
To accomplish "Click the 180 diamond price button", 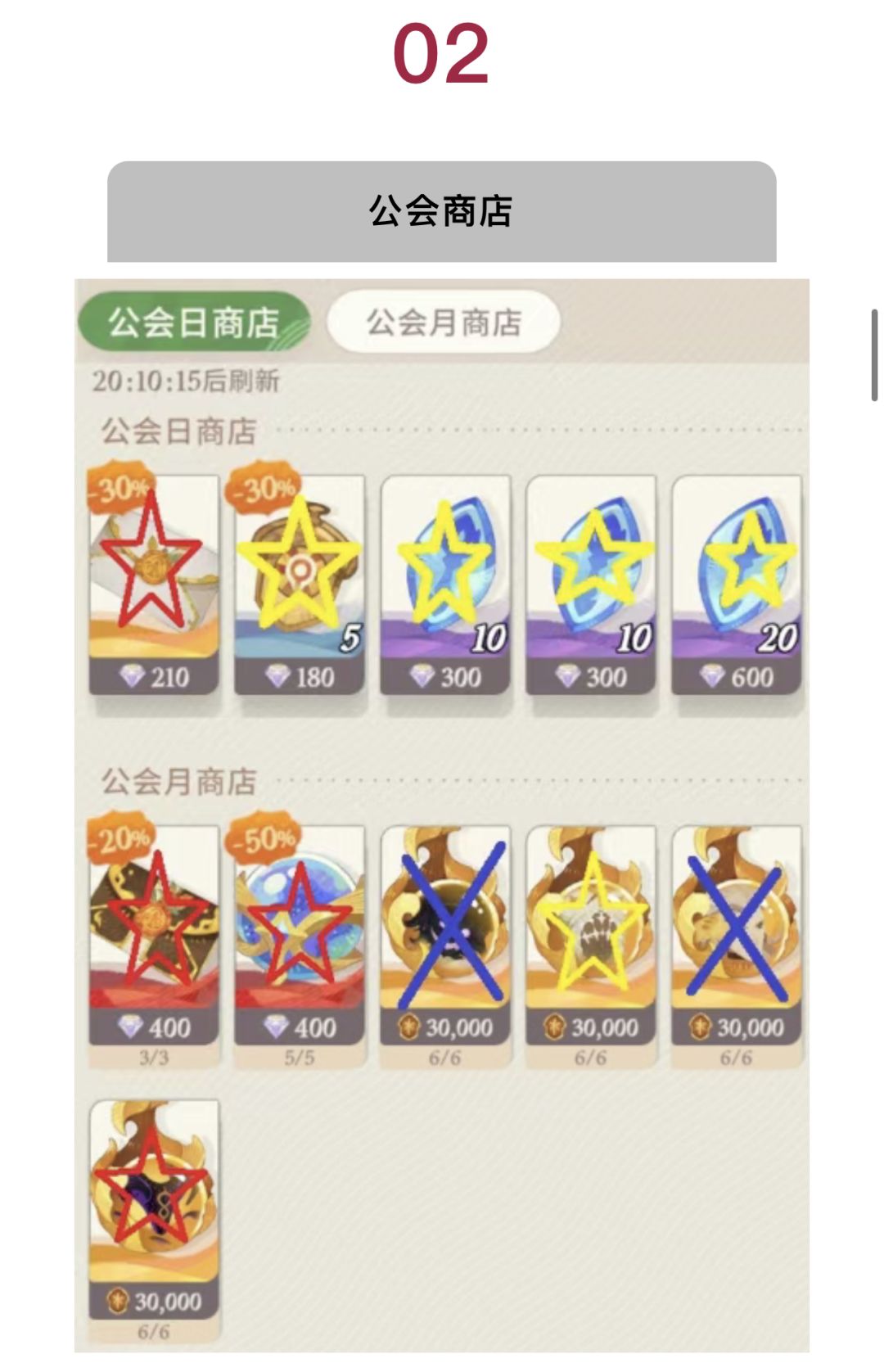I will coord(300,677).
